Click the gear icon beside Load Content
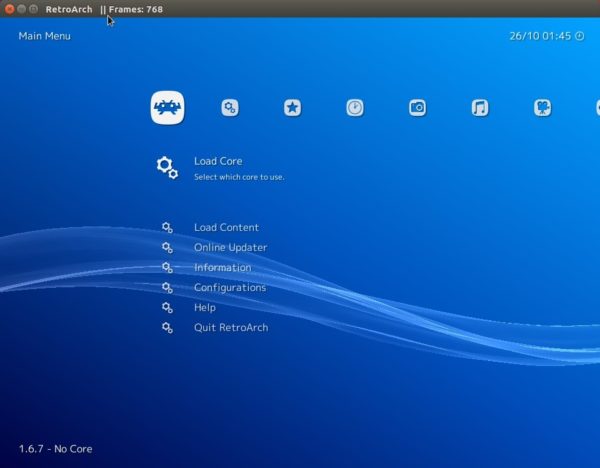The width and height of the screenshot is (600, 468). click(x=167, y=227)
